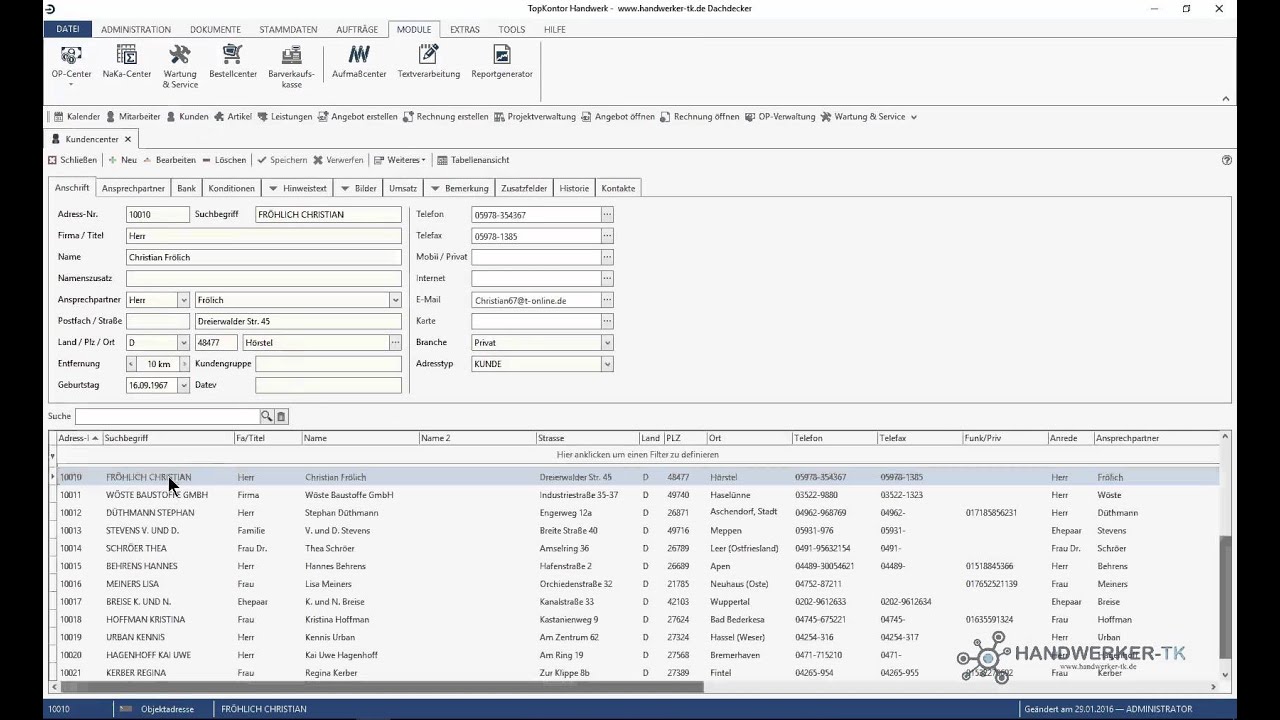
Task: Decrease Entfernung with left stepper arrow
Action: (131, 364)
